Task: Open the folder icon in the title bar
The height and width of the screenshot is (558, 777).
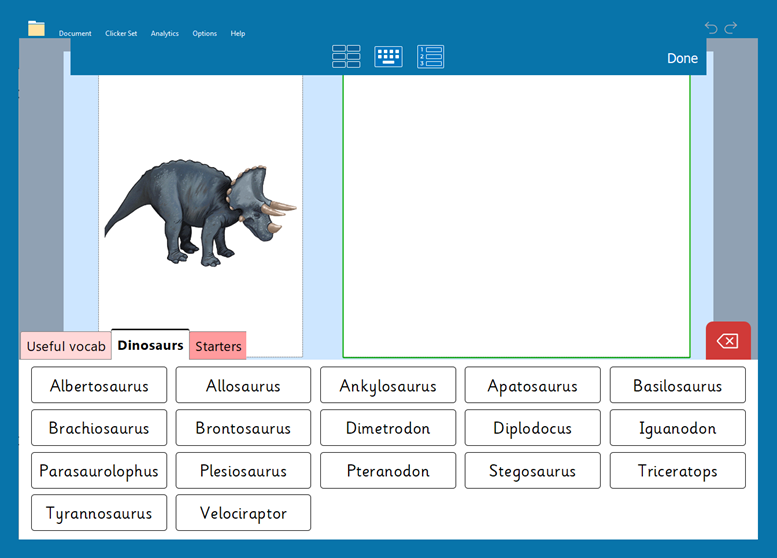Action: [x=36, y=28]
